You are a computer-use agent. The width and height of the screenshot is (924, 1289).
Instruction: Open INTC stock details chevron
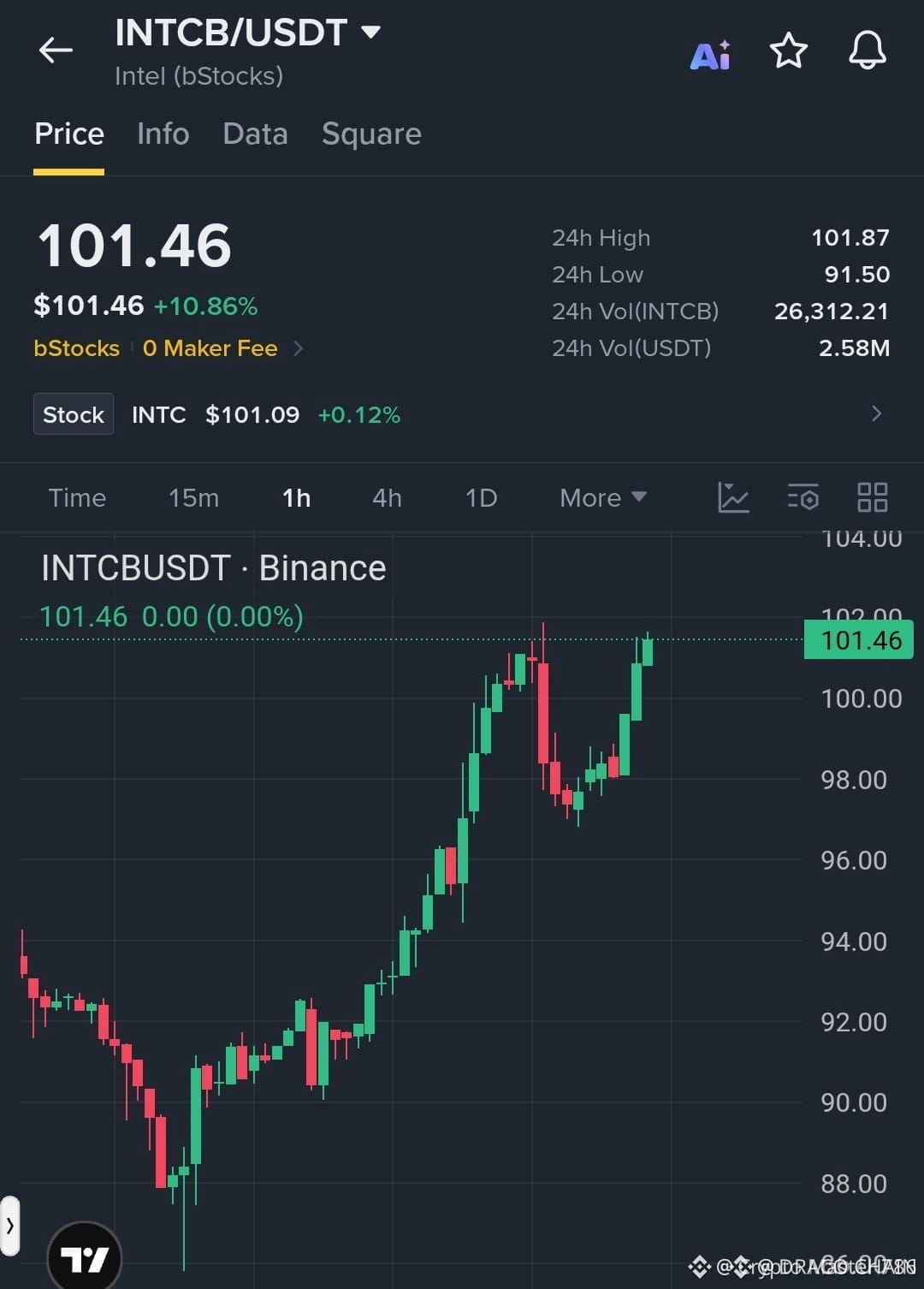[x=876, y=414]
